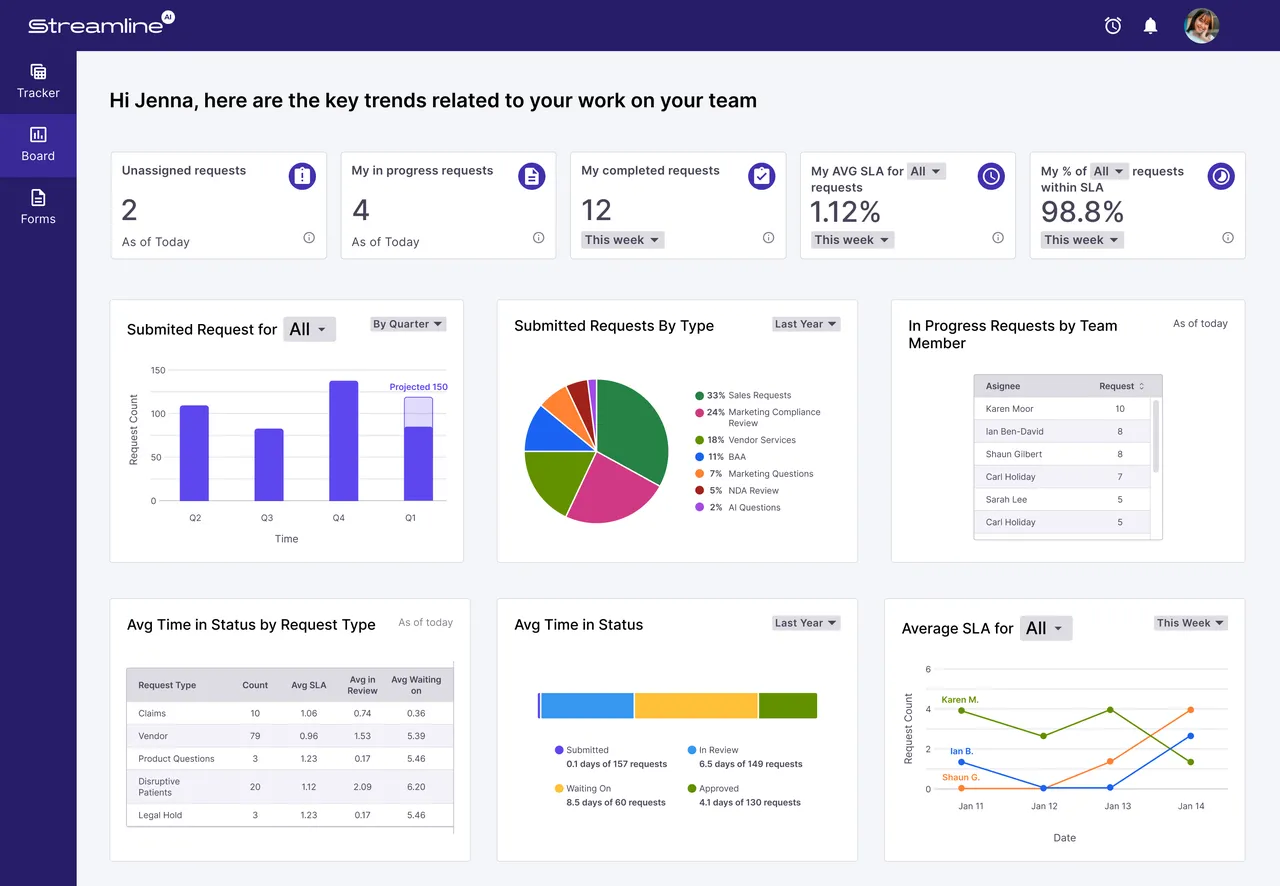The height and width of the screenshot is (886, 1280).
Task: Click the Avg SLA column header
Action: [x=308, y=685]
